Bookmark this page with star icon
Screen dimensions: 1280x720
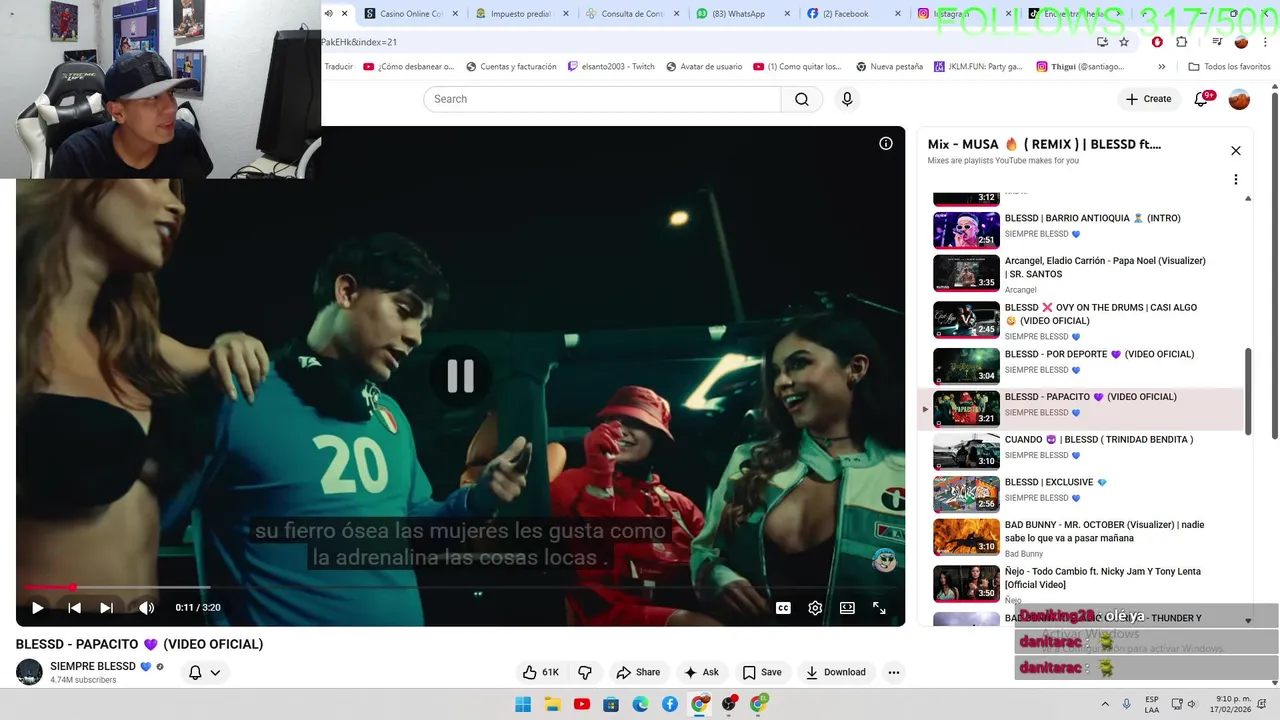[x=1124, y=42]
